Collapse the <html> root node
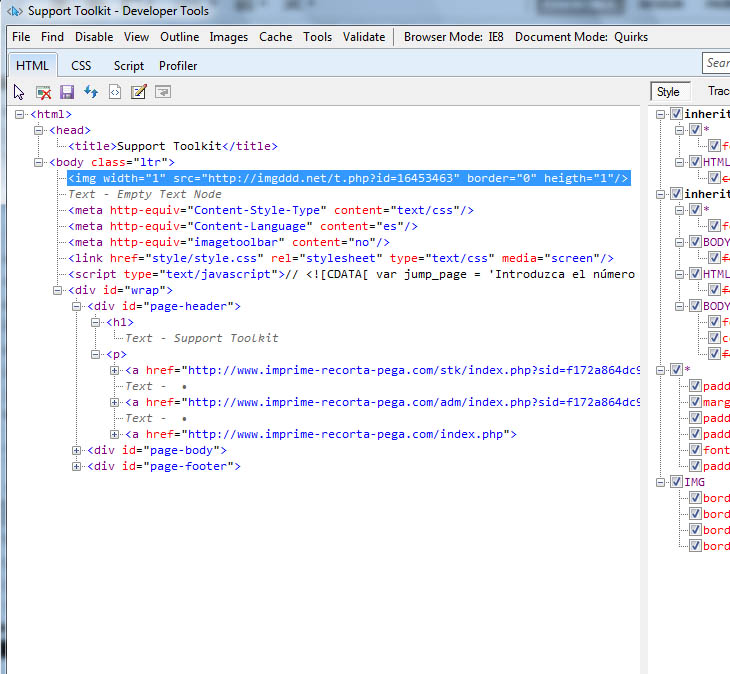 click(19, 115)
